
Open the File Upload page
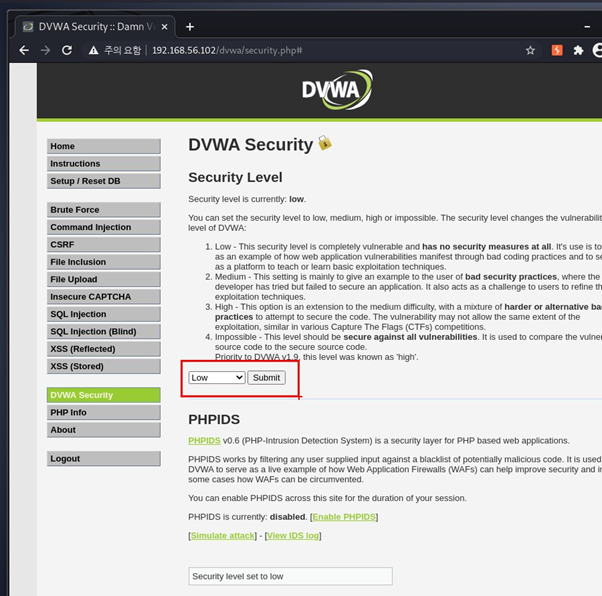tap(104, 279)
